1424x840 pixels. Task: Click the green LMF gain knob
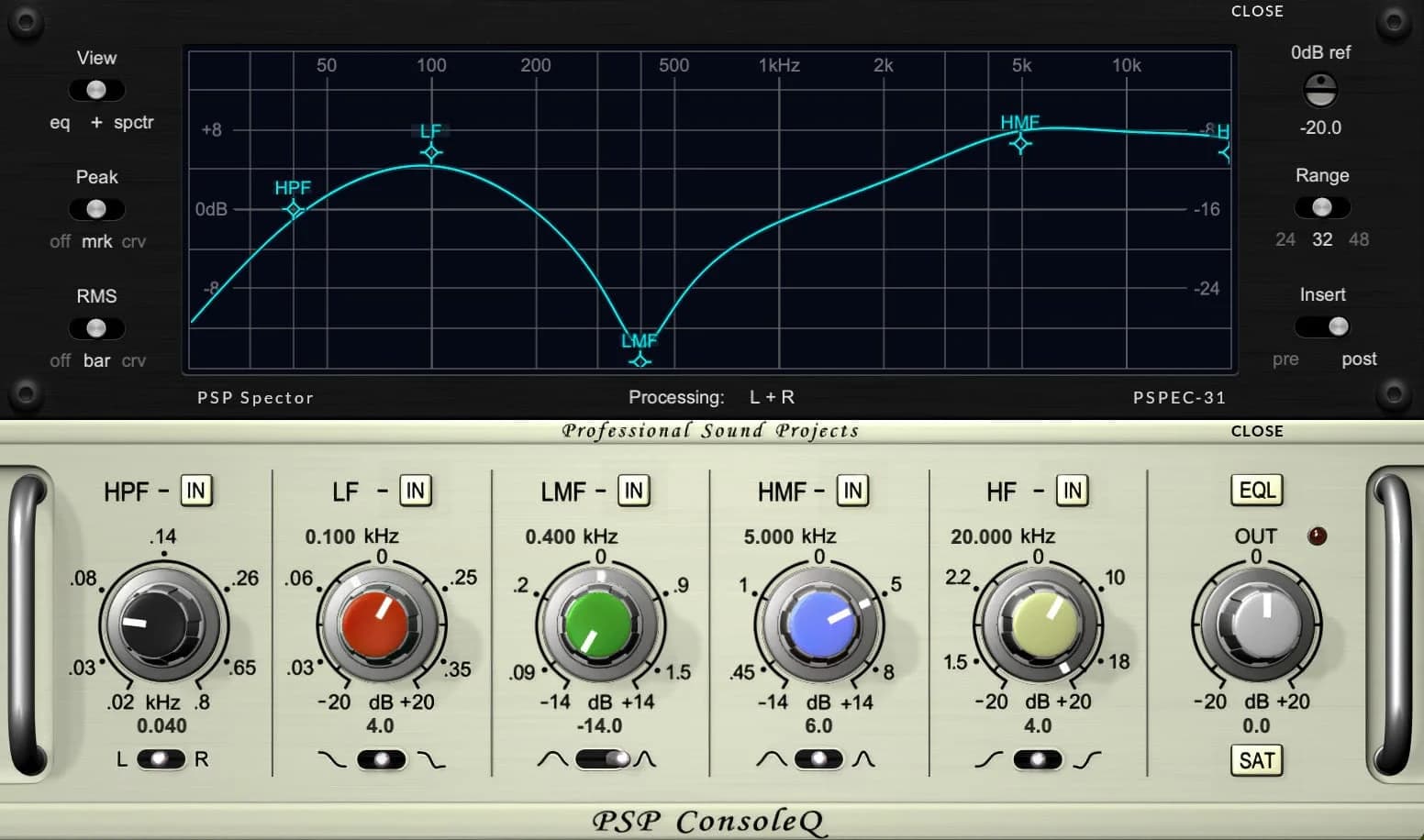coord(597,626)
